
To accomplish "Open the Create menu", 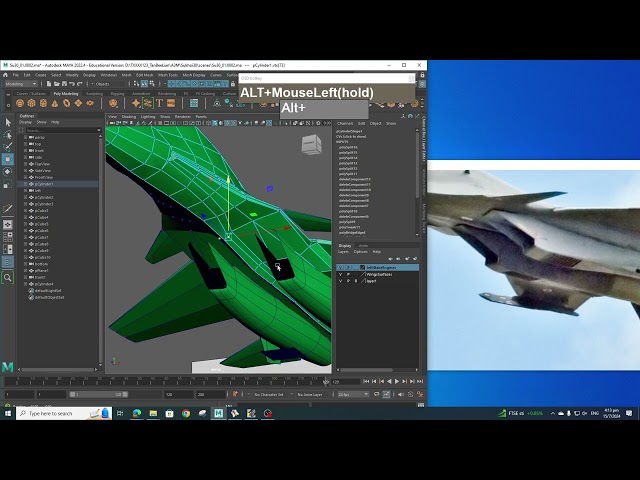I will (x=40, y=75).
